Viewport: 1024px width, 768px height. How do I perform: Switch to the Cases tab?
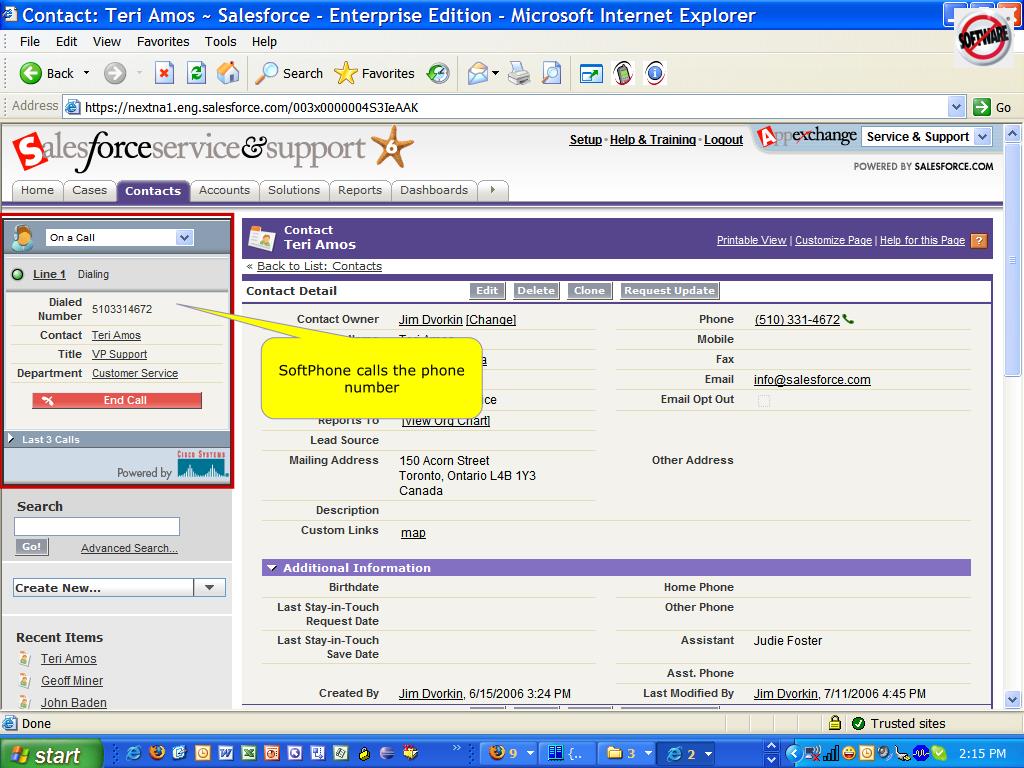pos(89,190)
